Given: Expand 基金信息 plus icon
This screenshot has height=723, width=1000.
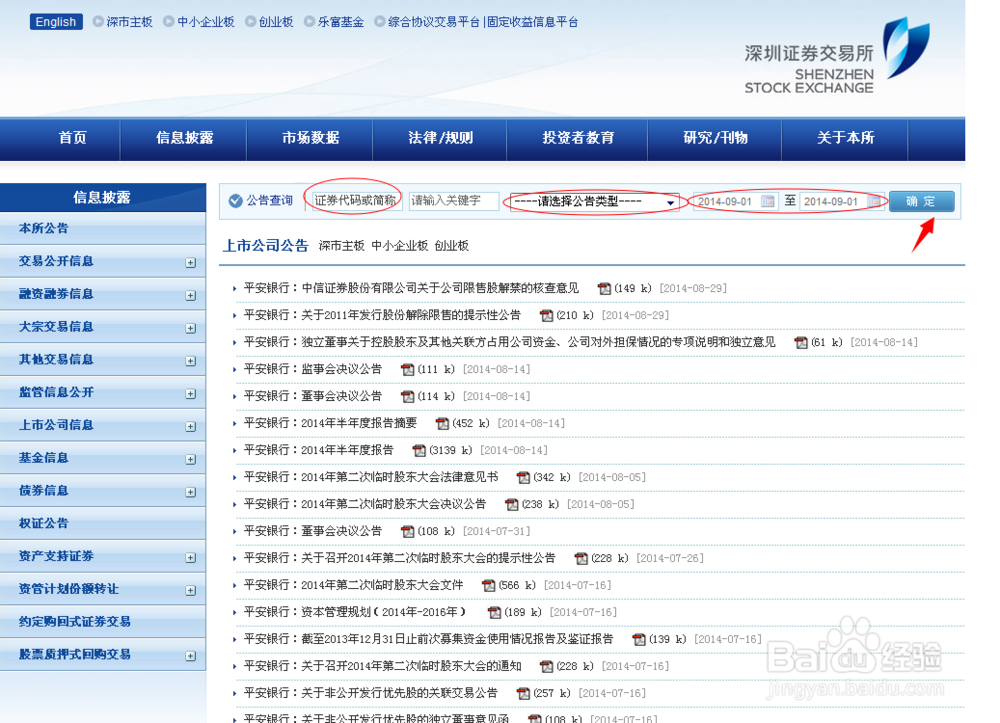Looking at the screenshot, I should point(191,459).
